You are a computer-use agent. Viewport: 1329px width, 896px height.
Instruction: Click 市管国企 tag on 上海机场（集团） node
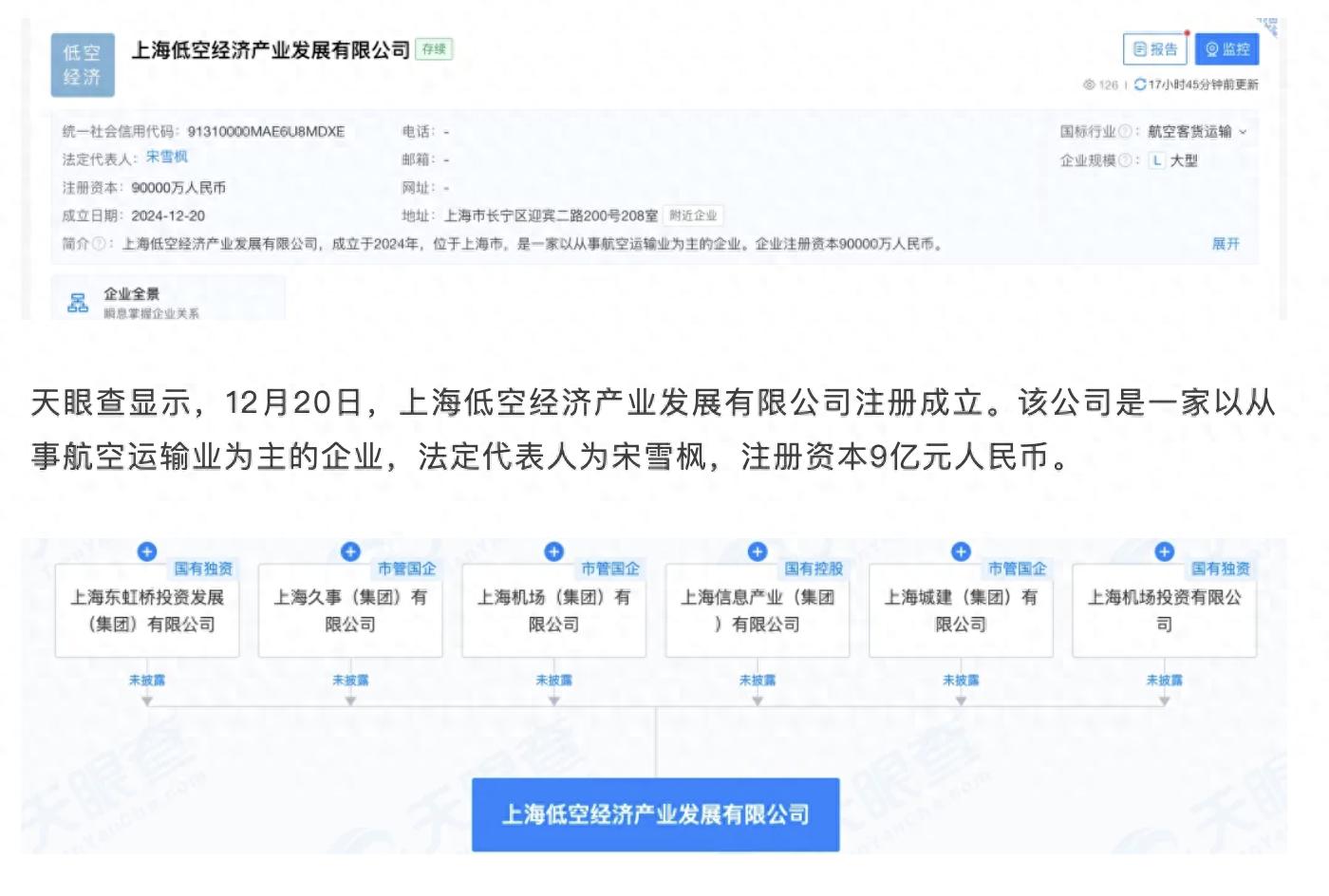click(610, 569)
